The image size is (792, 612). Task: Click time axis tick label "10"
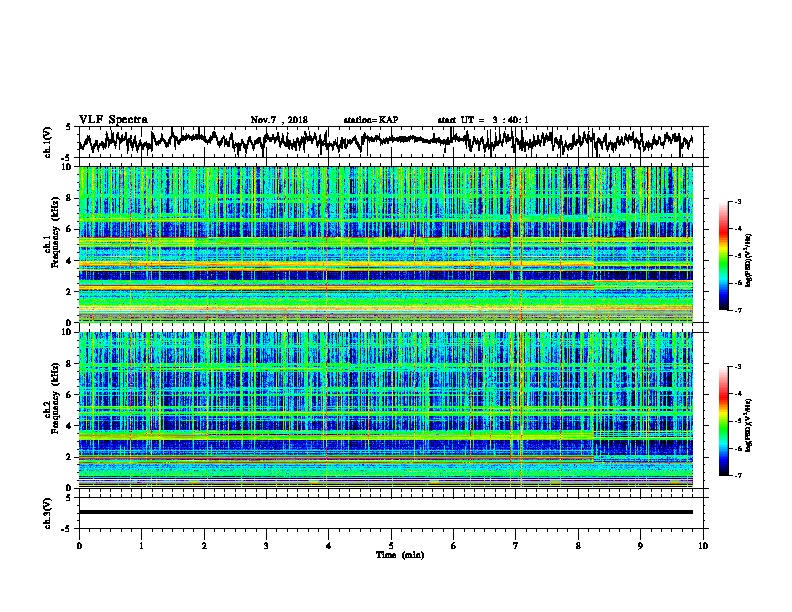(x=703, y=546)
